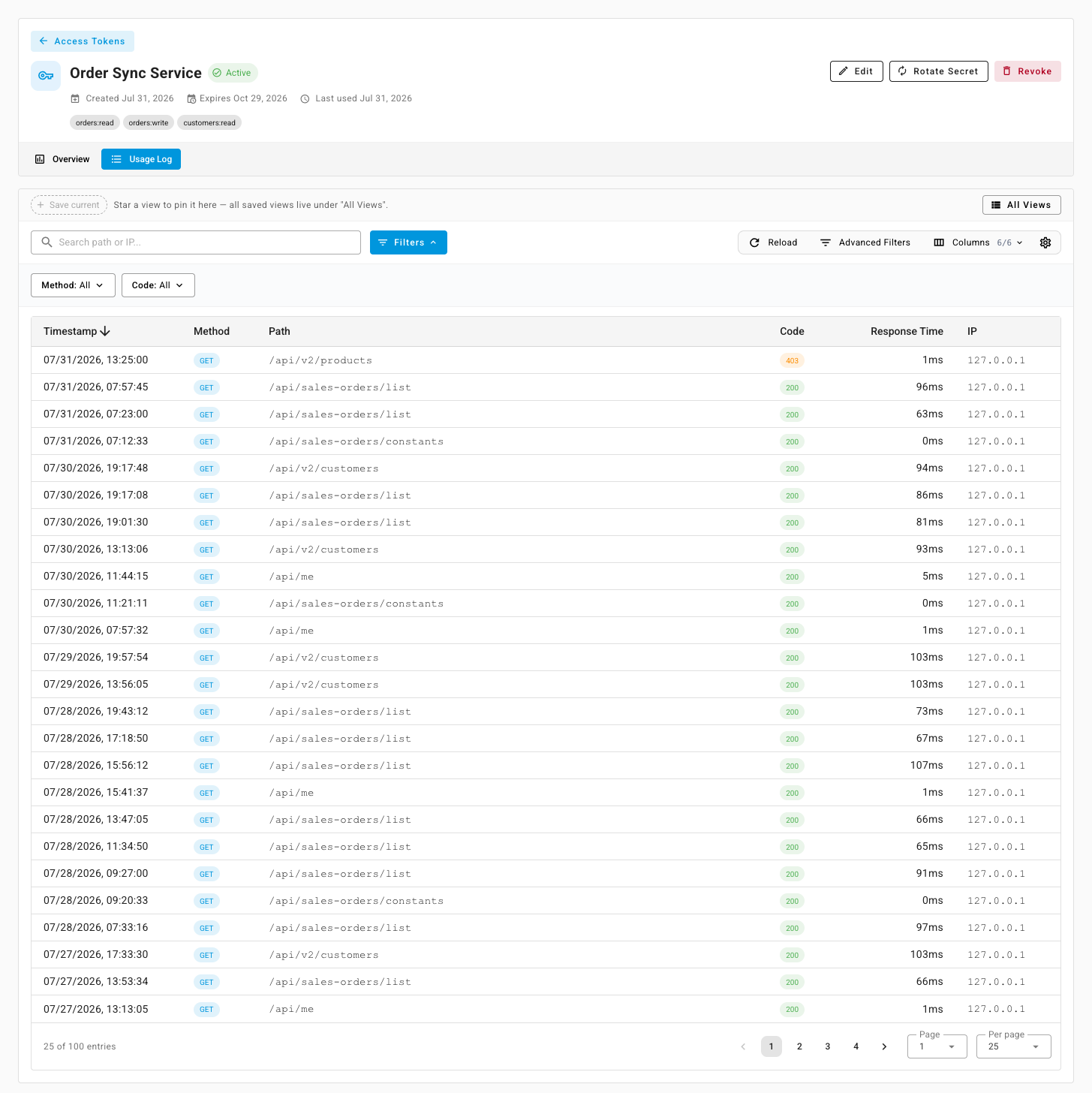Go to pagination page 4

pyautogui.click(x=856, y=1046)
